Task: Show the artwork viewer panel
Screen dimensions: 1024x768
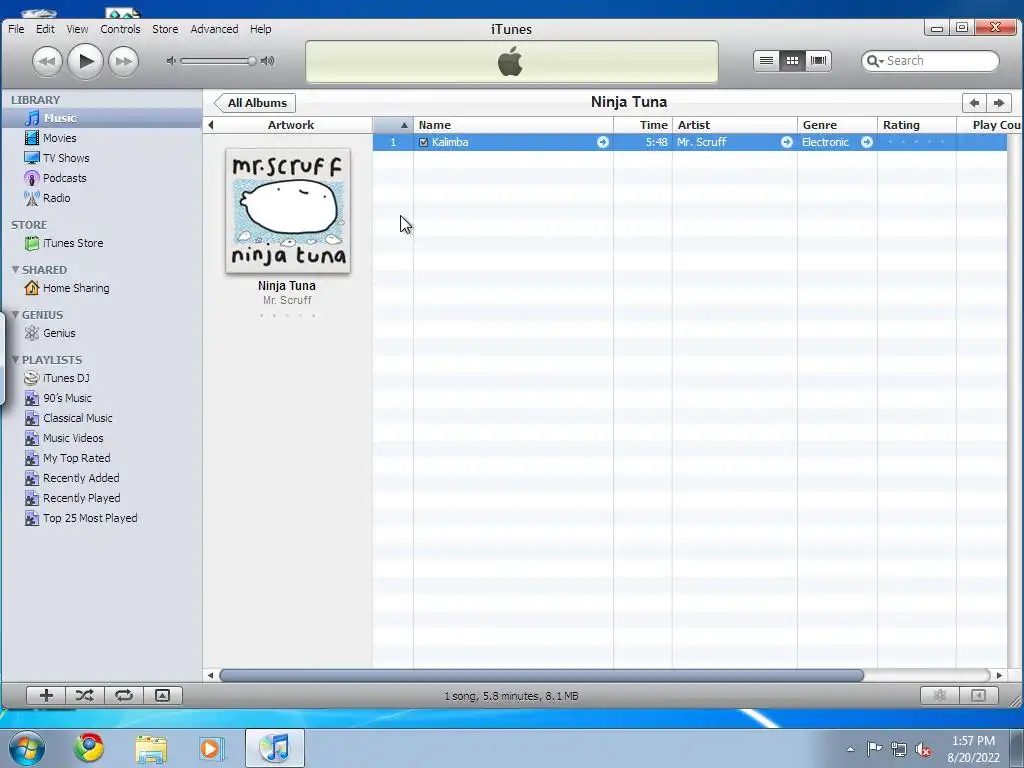Action: point(163,696)
